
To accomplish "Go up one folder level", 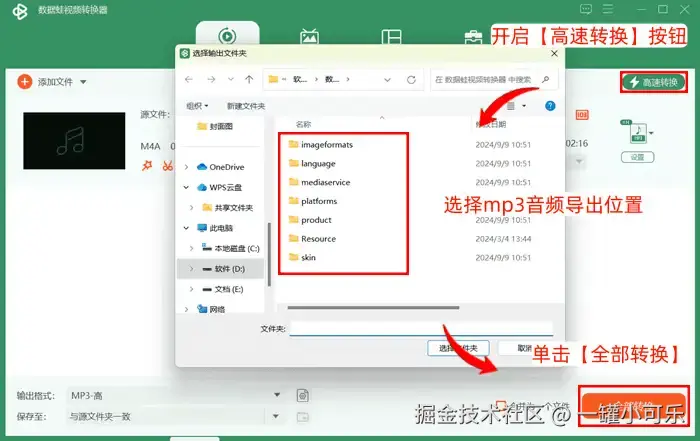I will point(249,79).
